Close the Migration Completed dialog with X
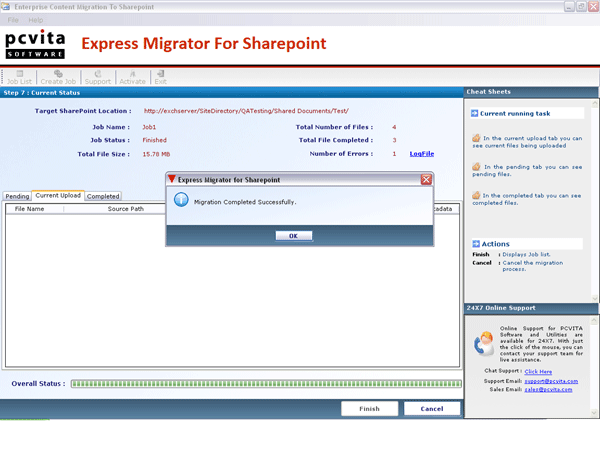The image size is (600, 450). [426, 179]
